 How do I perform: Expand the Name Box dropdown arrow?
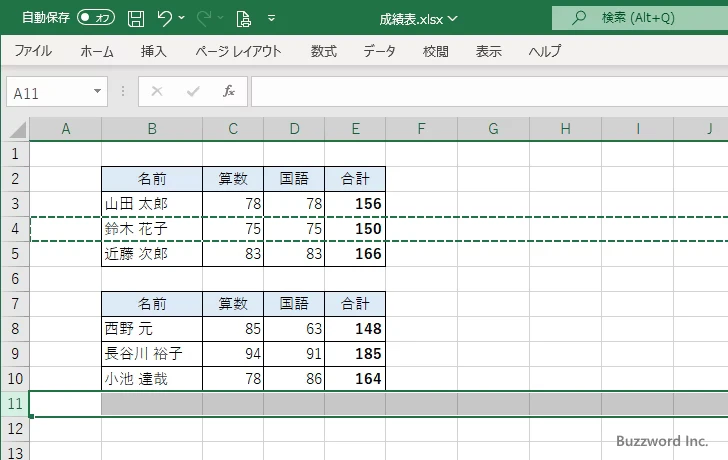pos(98,91)
